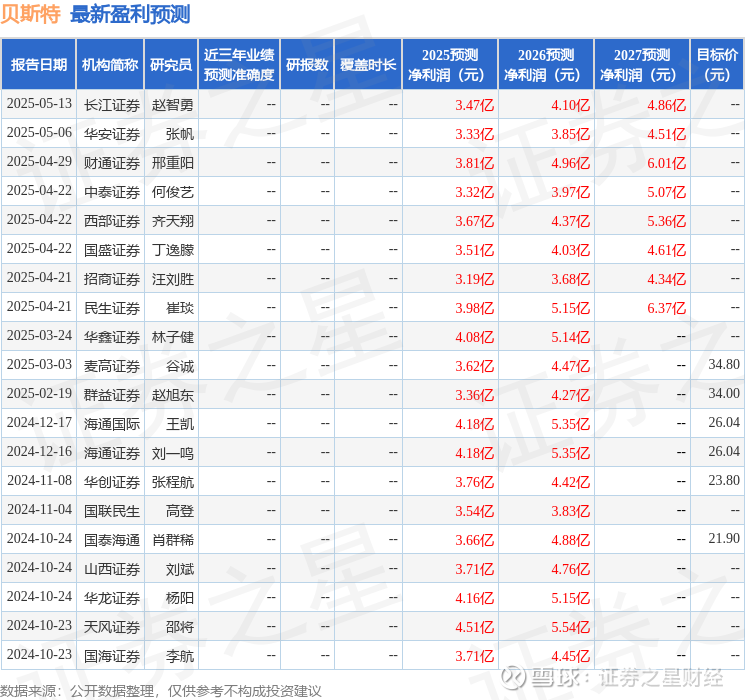Click analyst name 崔琰
The image size is (745, 700).
click(180, 308)
